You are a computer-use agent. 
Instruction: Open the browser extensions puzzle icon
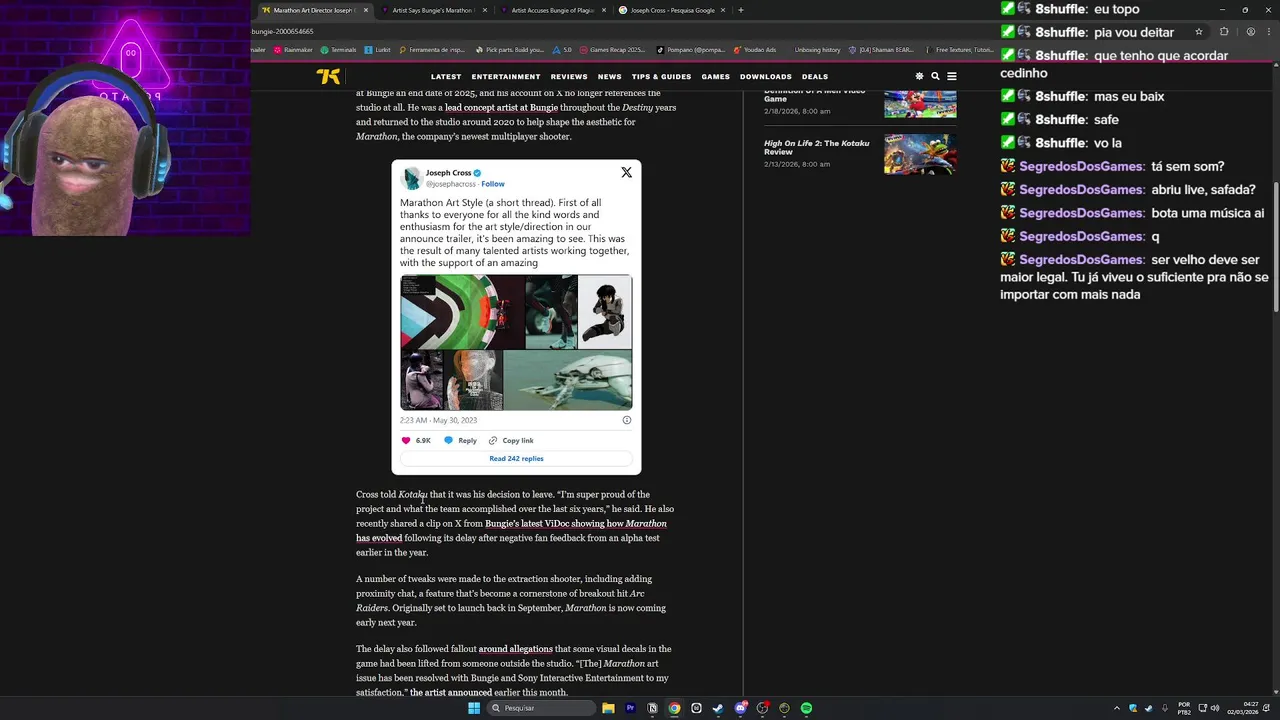[x=1224, y=31]
